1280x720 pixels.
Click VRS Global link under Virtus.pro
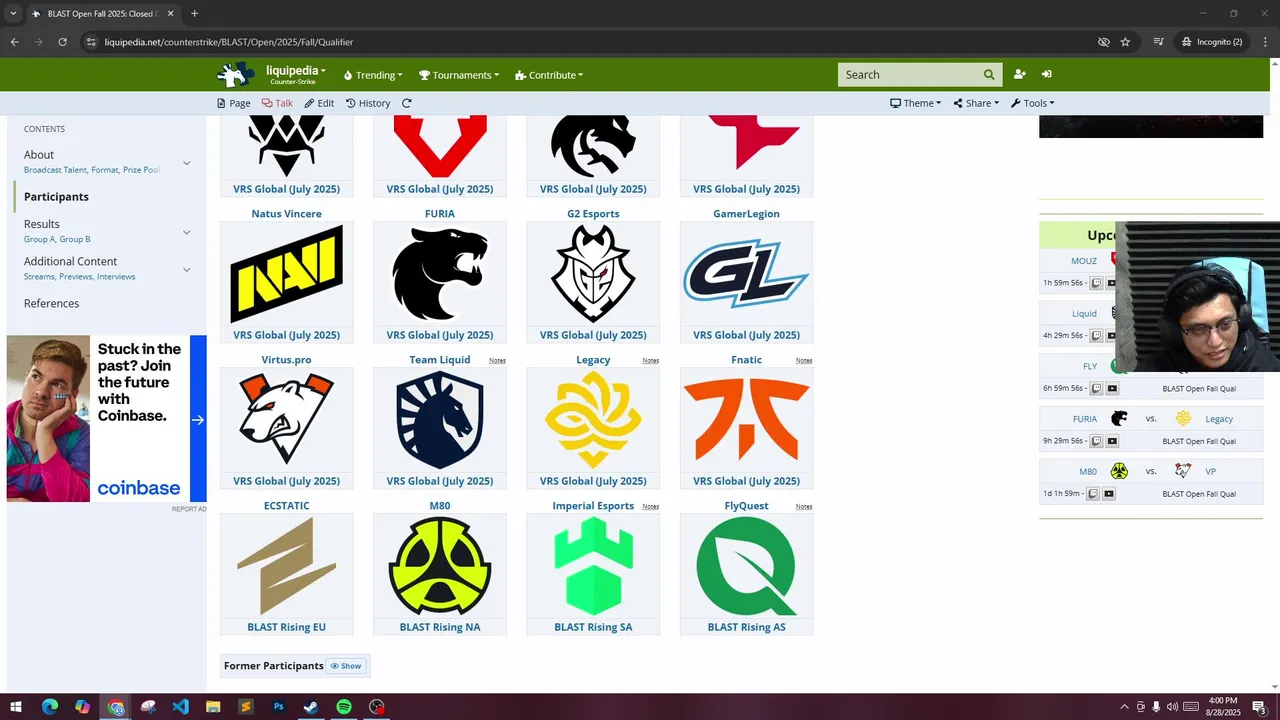coord(286,481)
